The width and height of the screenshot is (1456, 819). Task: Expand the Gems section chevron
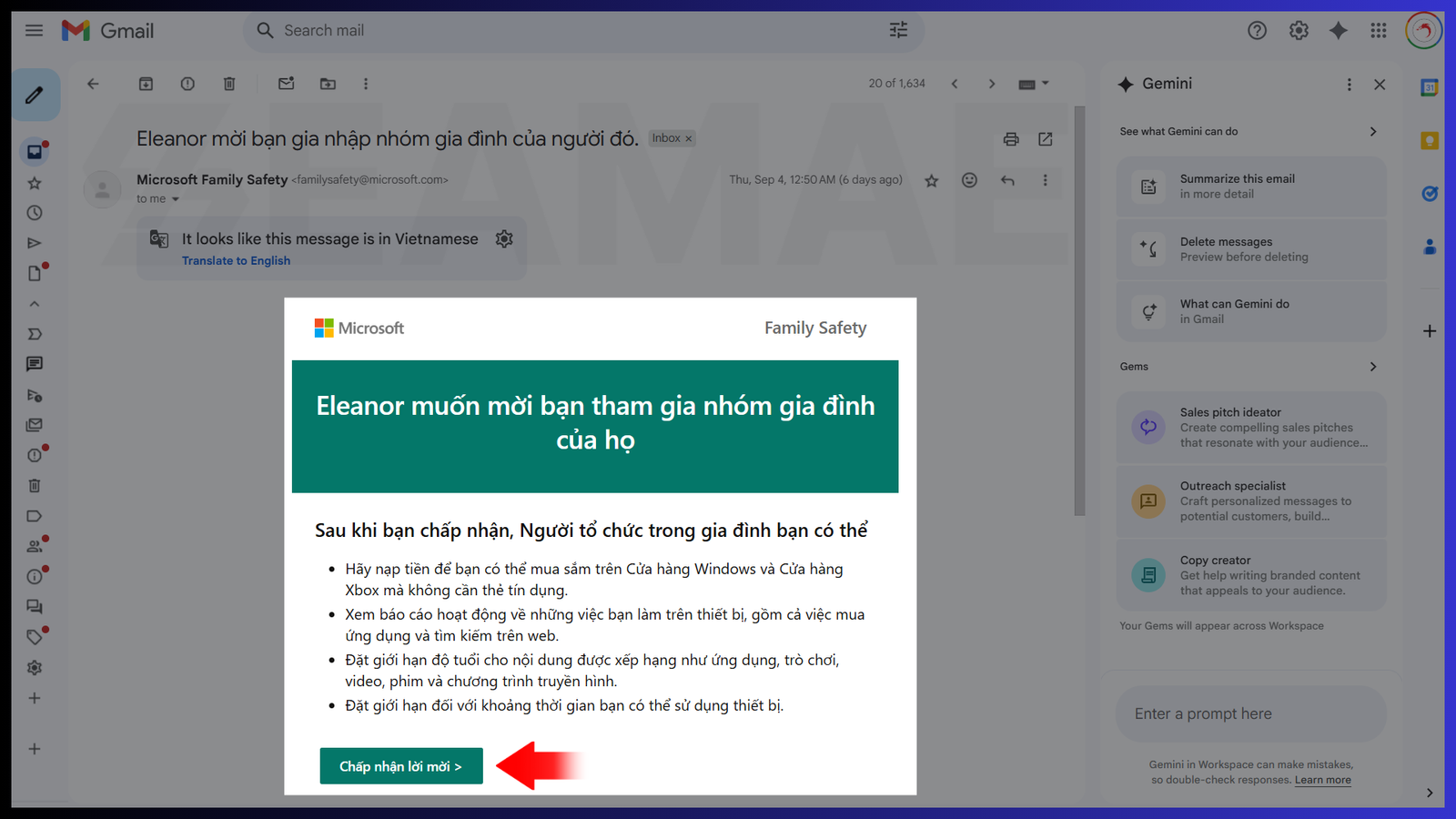[1373, 367]
